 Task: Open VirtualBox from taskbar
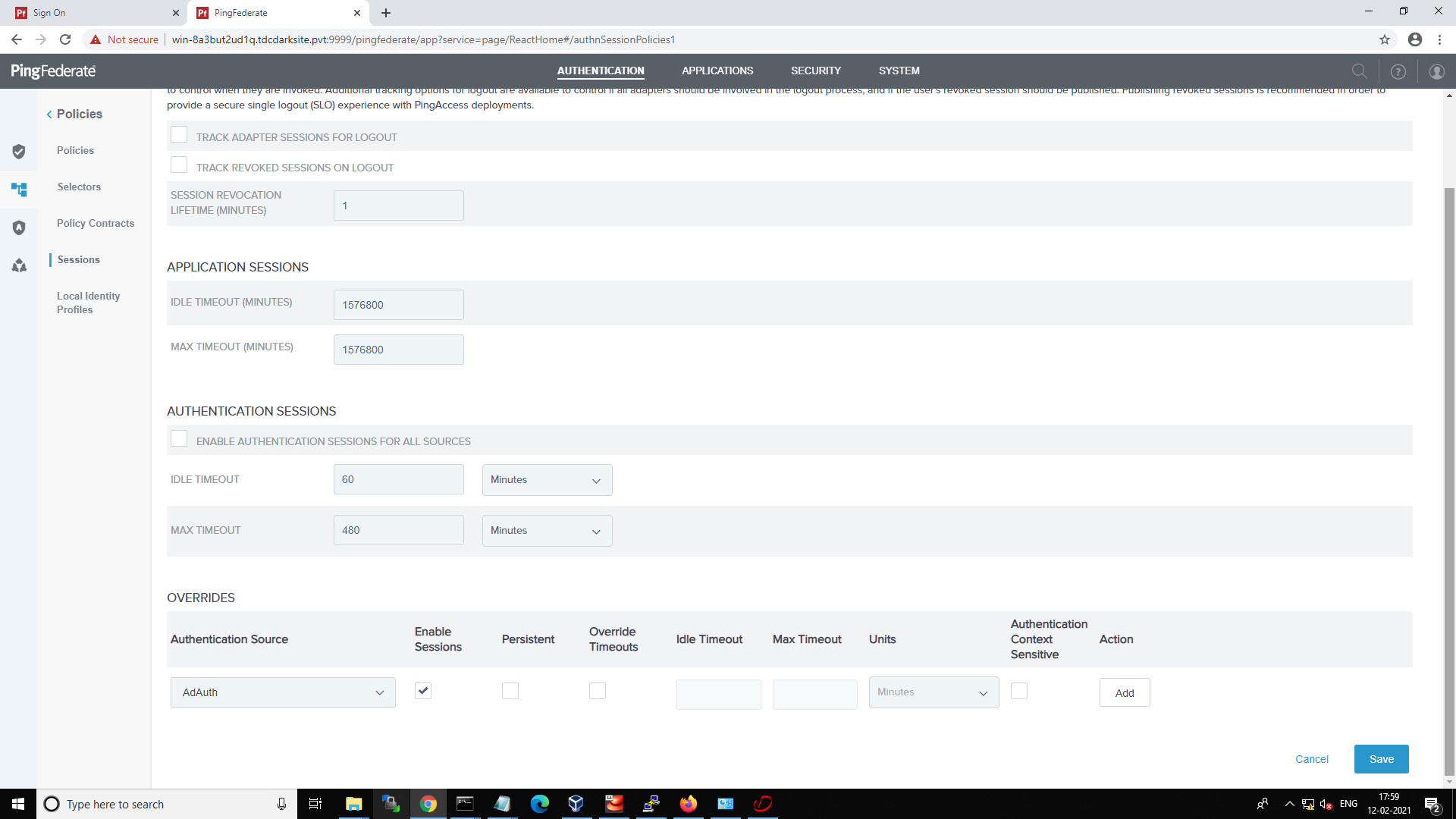576,804
